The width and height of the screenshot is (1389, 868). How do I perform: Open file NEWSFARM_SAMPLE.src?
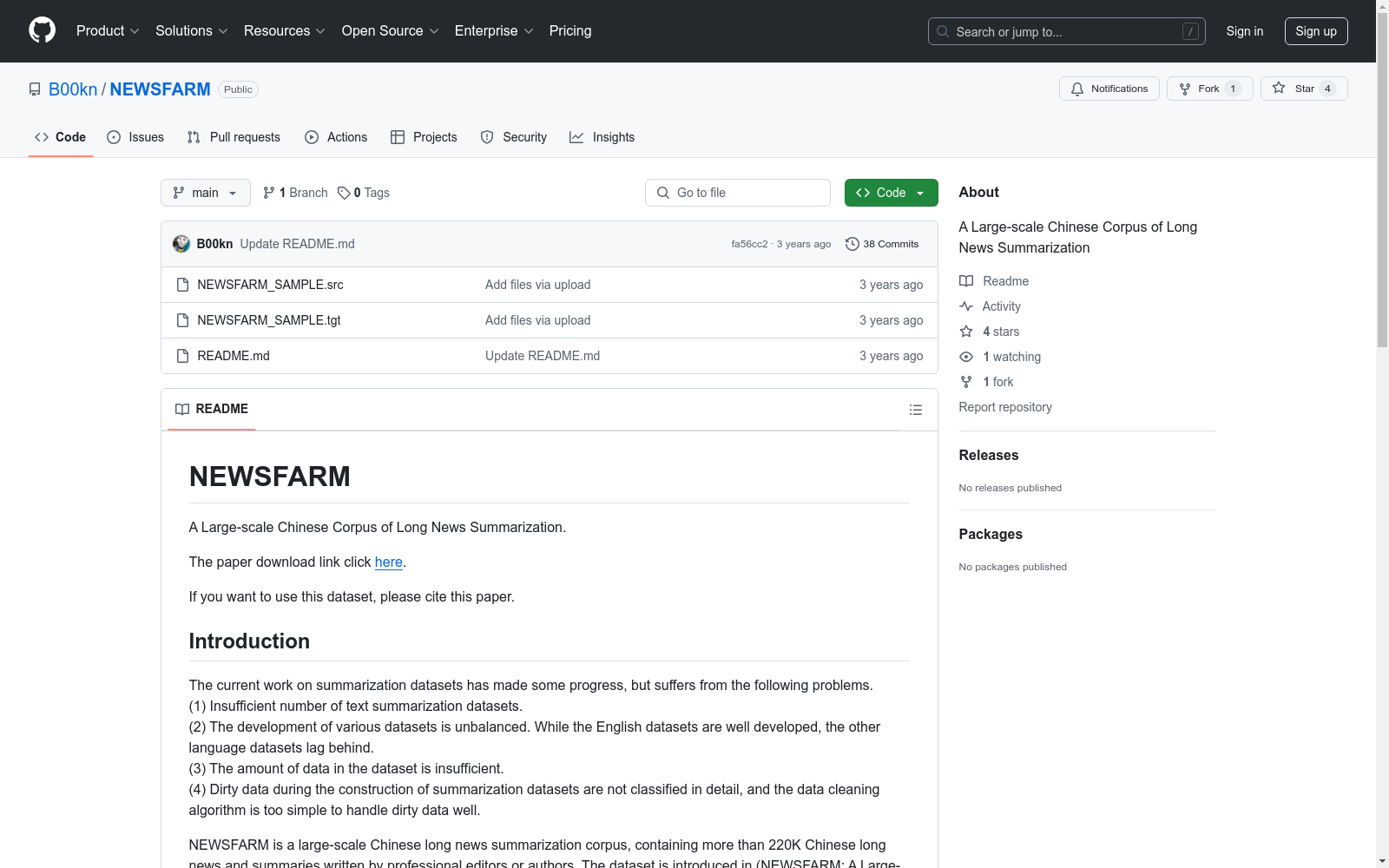(x=270, y=285)
